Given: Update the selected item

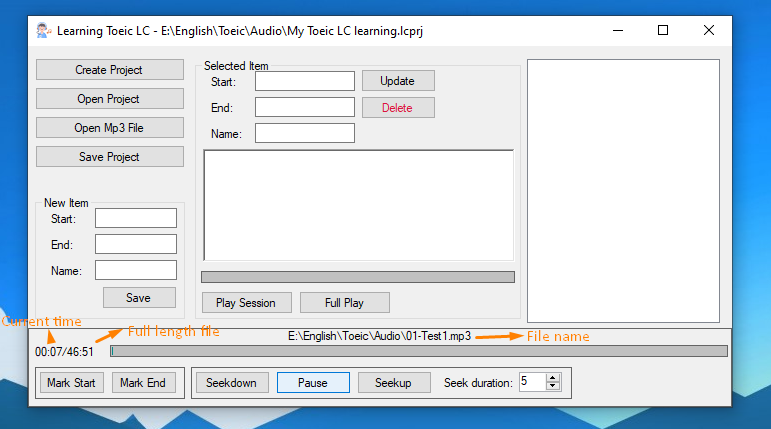Looking at the screenshot, I should click(398, 81).
